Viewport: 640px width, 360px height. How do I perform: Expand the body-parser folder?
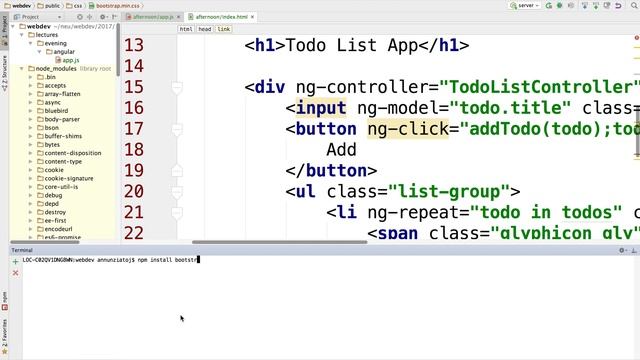31,119
